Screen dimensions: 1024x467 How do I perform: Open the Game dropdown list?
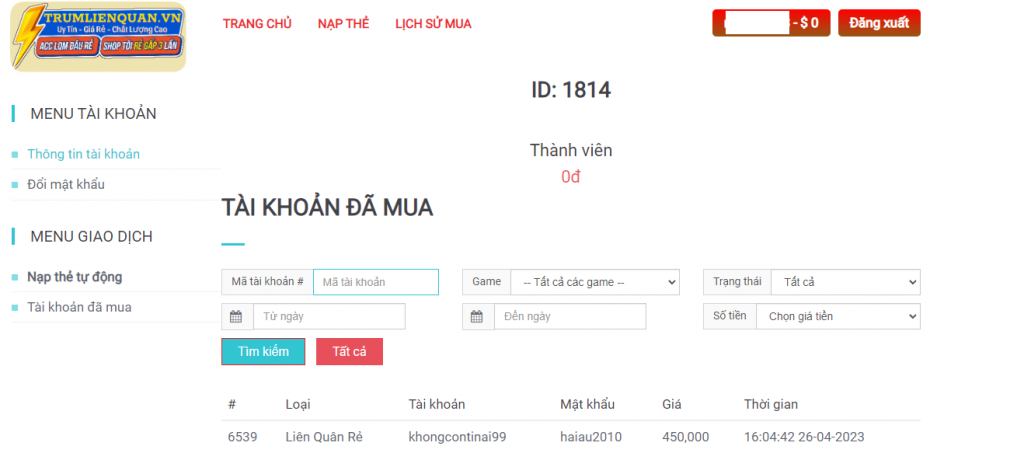595,282
